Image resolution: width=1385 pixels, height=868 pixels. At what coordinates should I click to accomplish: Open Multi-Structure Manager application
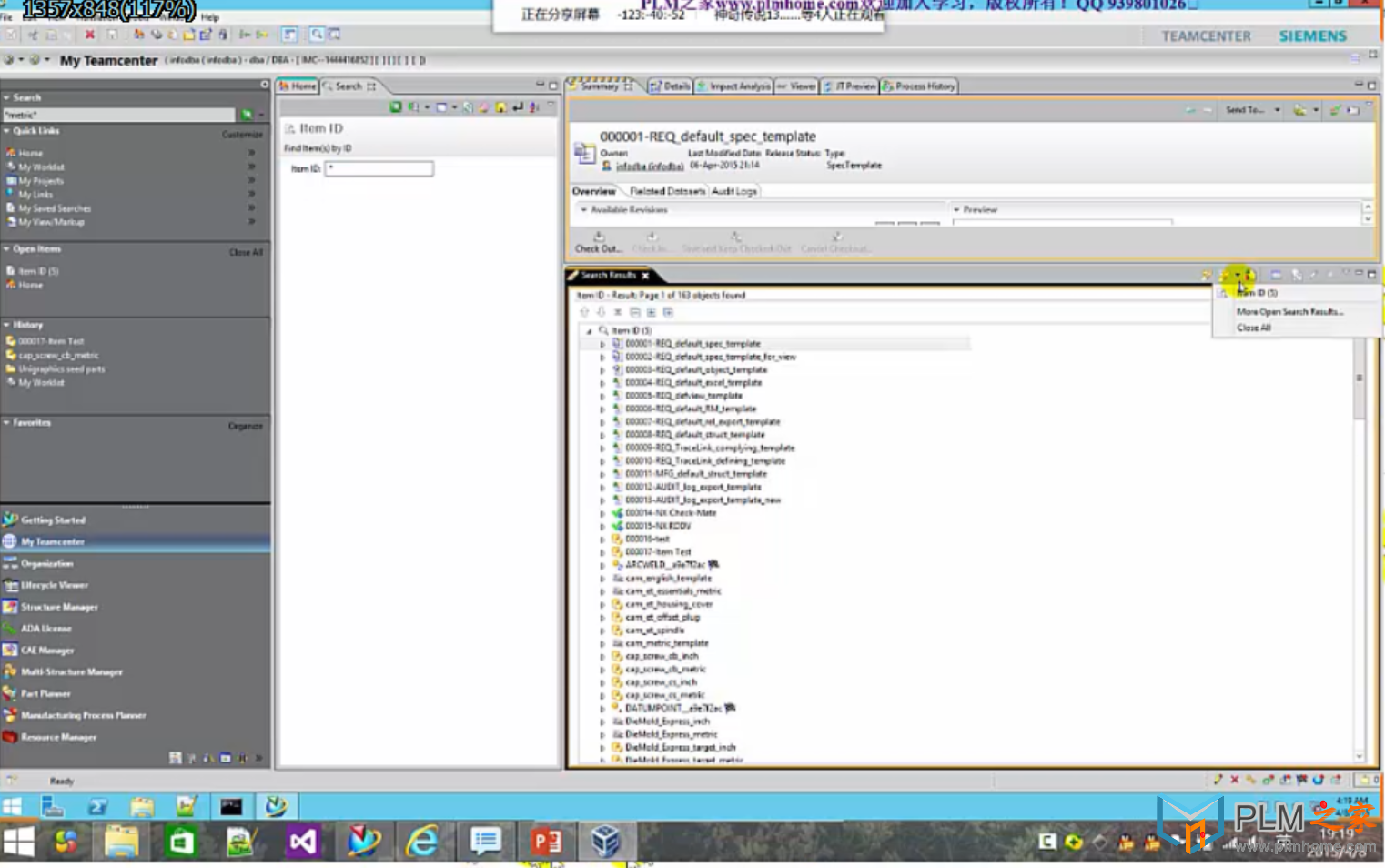coord(71,671)
